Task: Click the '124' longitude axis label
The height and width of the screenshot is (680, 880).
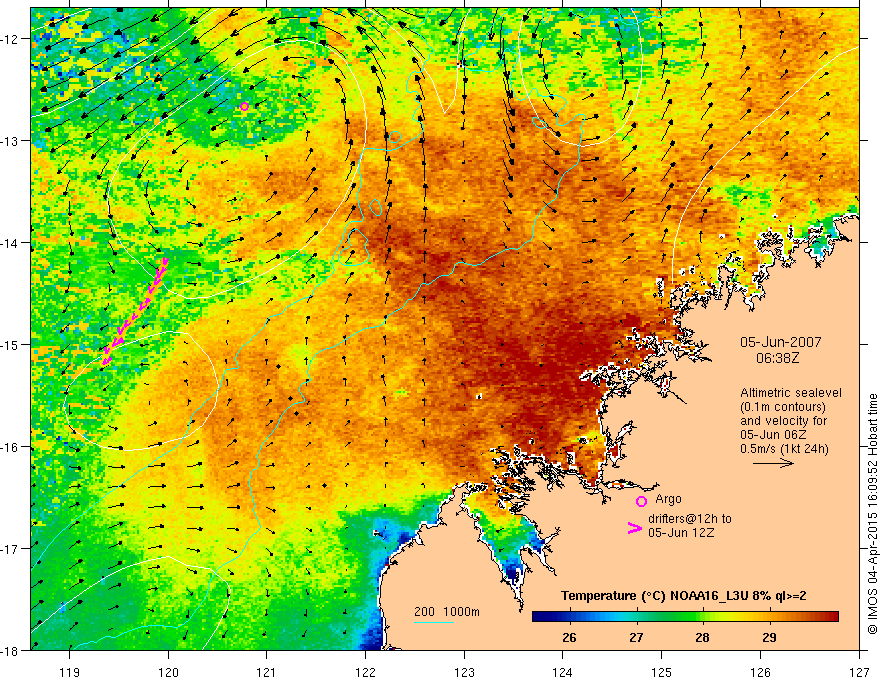Action: (x=563, y=672)
